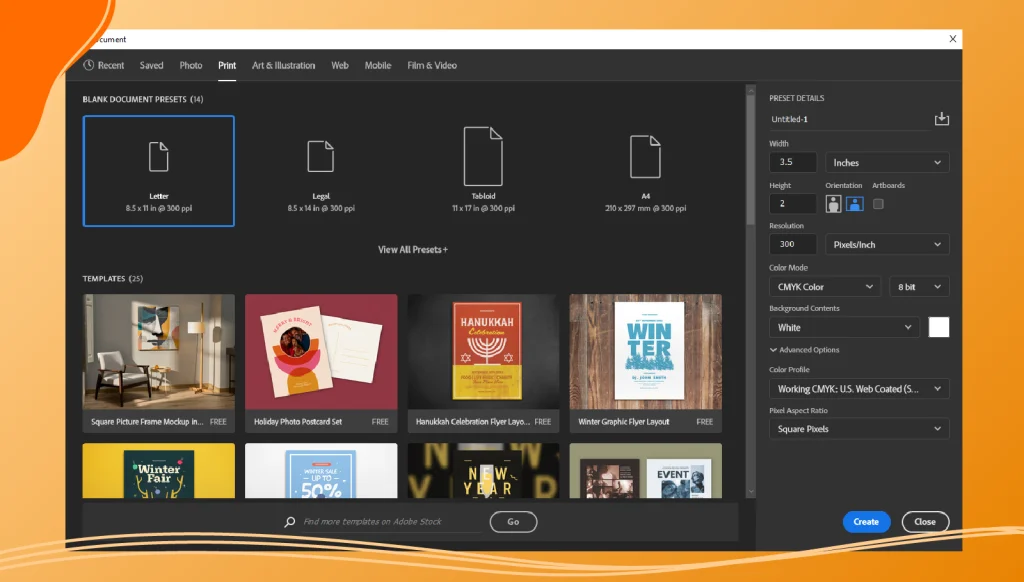The image size is (1024, 582).
Task: Click the Recent clock icon
Action: pyautogui.click(x=89, y=65)
